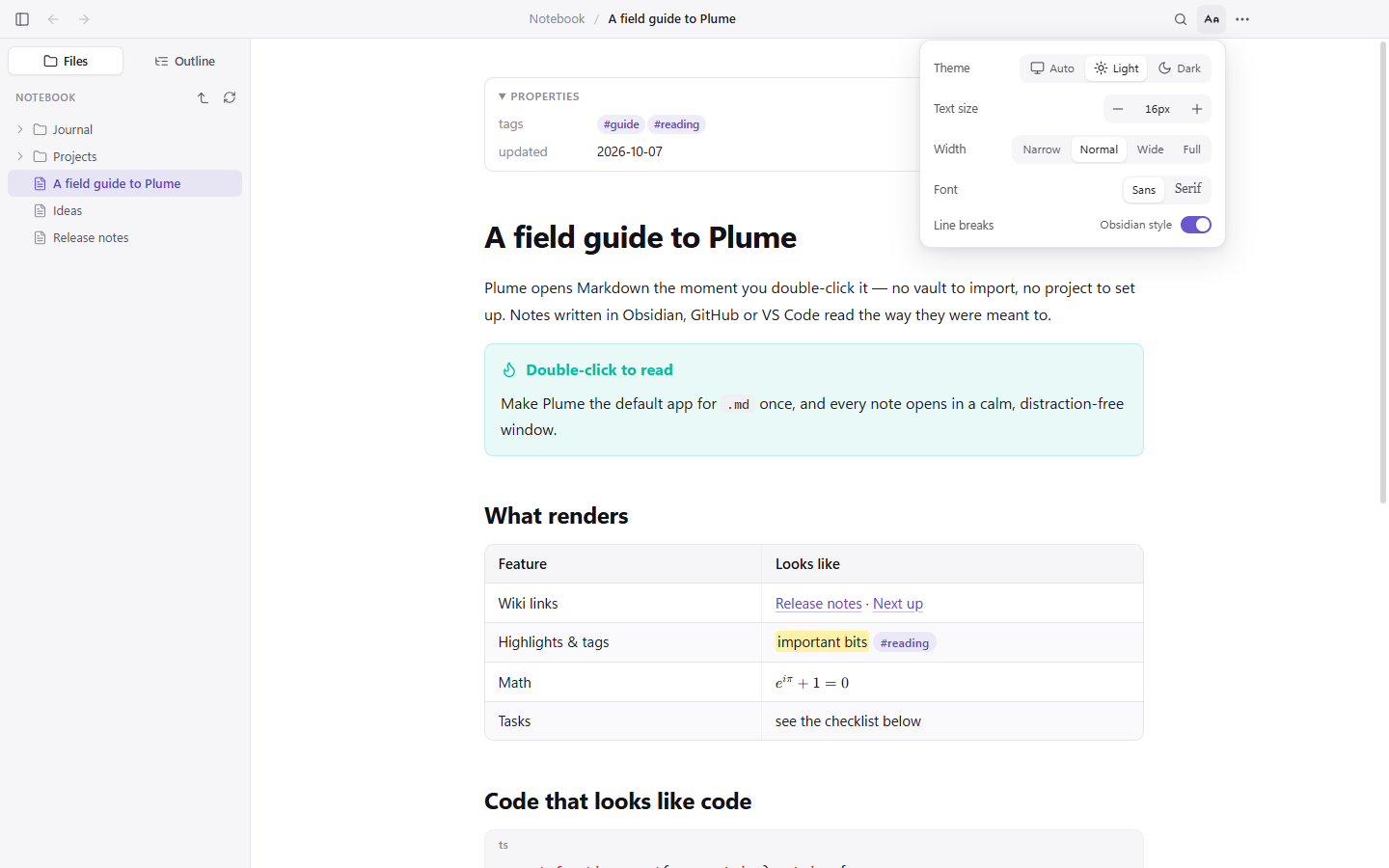Viewport: 1389px width, 868px height.
Task: Decrease text size with minus button
Action: click(x=1118, y=109)
